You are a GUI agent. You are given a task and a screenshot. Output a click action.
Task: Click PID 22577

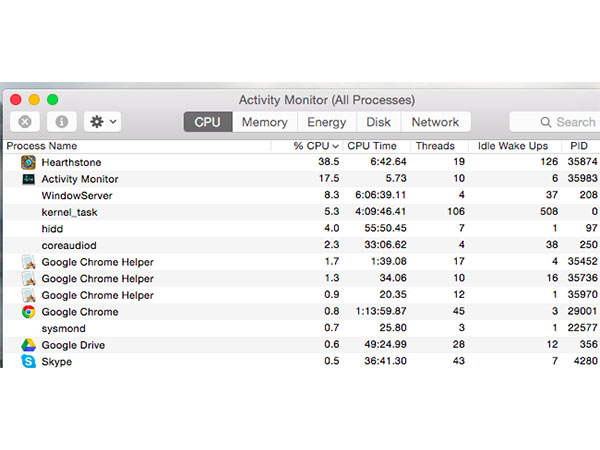tap(582, 328)
